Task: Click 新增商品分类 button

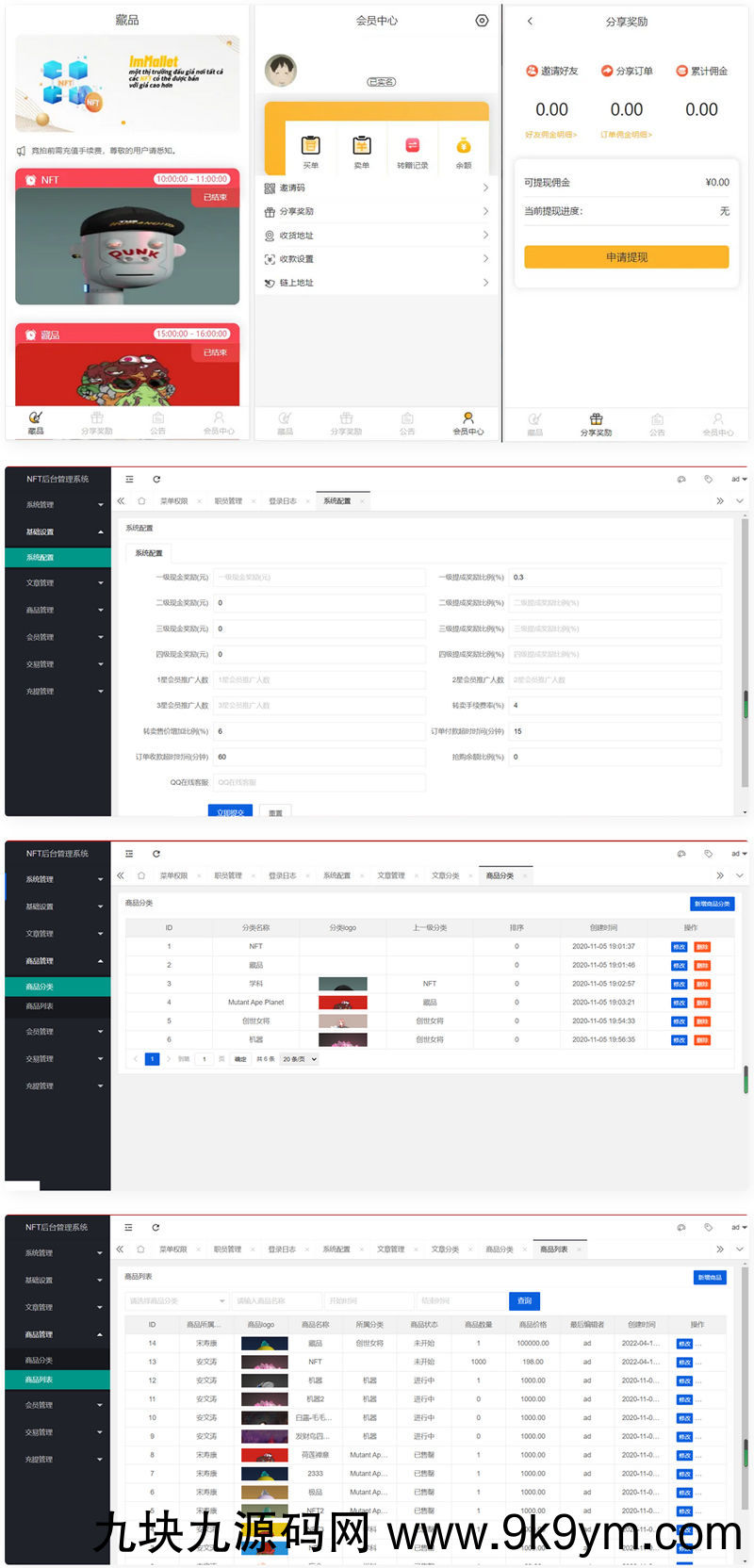Action: [712, 904]
